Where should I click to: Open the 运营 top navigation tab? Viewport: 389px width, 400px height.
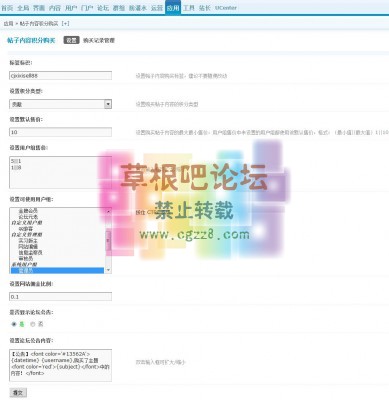click(x=157, y=8)
